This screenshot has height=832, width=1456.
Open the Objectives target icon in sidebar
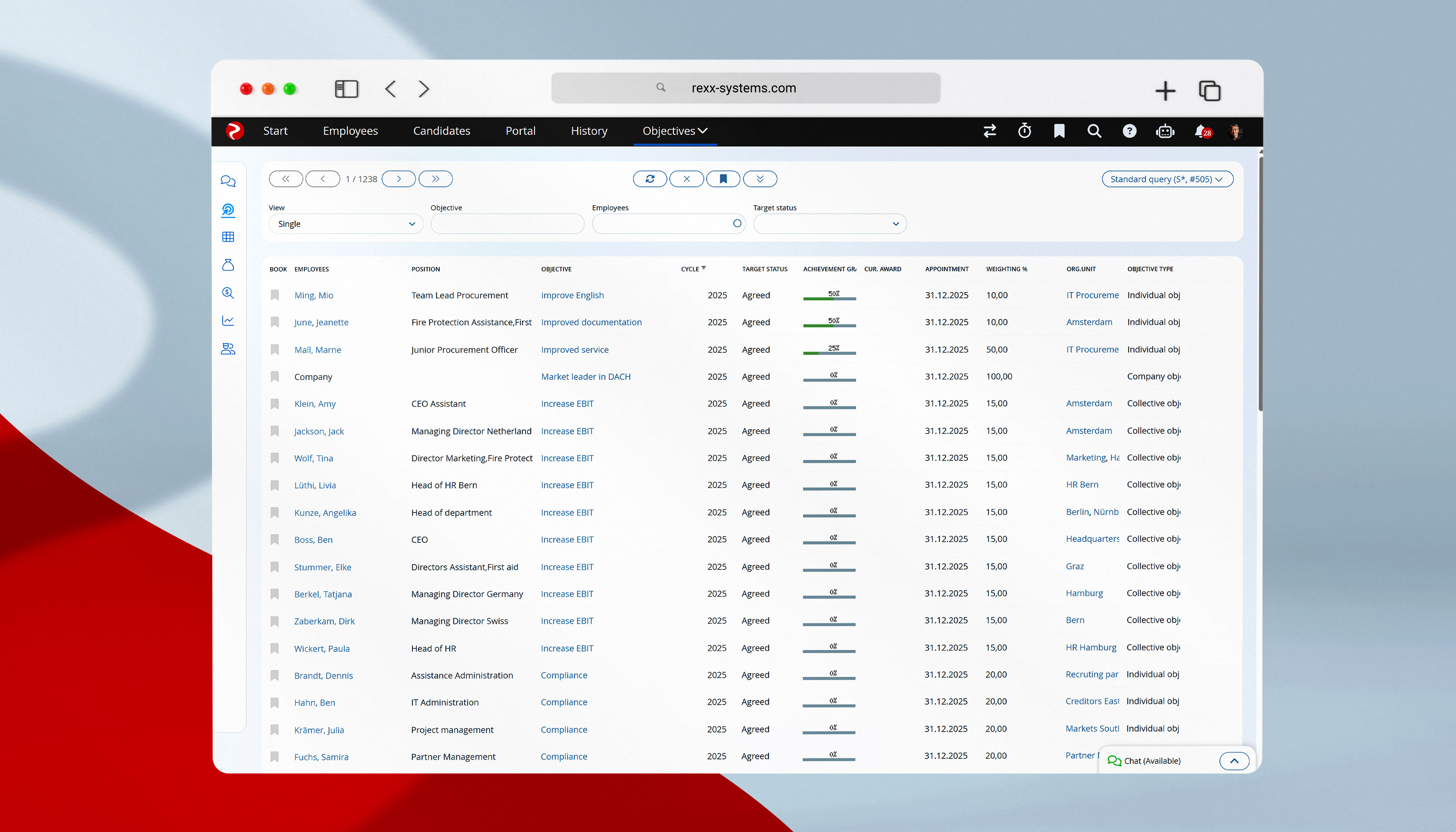point(228,210)
